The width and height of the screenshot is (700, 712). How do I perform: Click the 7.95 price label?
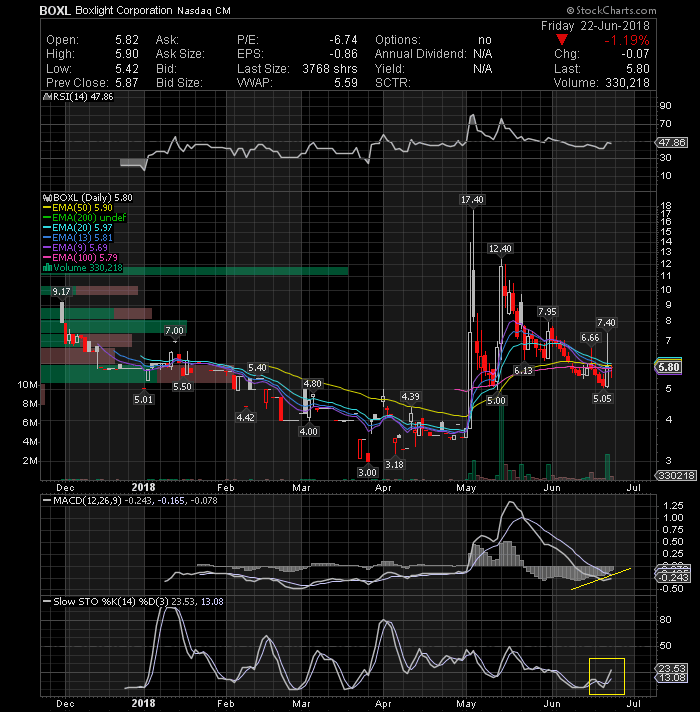(x=547, y=312)
